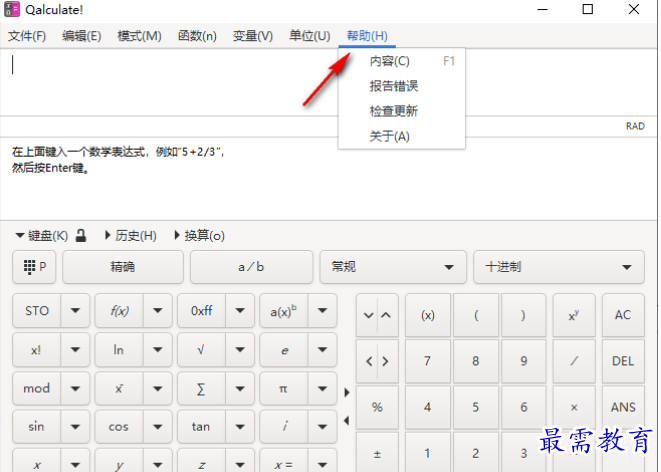Screen dimensions: 661x472
Task: Toggle the keypad lock icon
Action: tap(81, 236)
